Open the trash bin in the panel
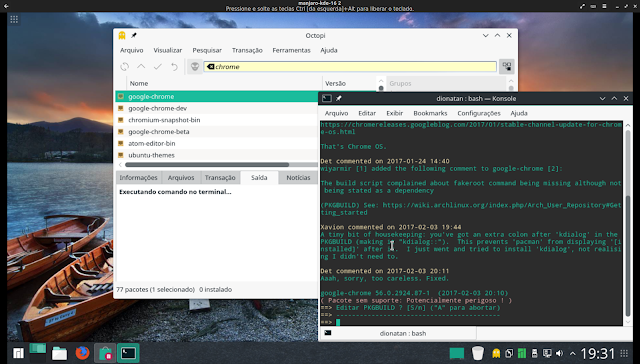 tap(477, 353)
